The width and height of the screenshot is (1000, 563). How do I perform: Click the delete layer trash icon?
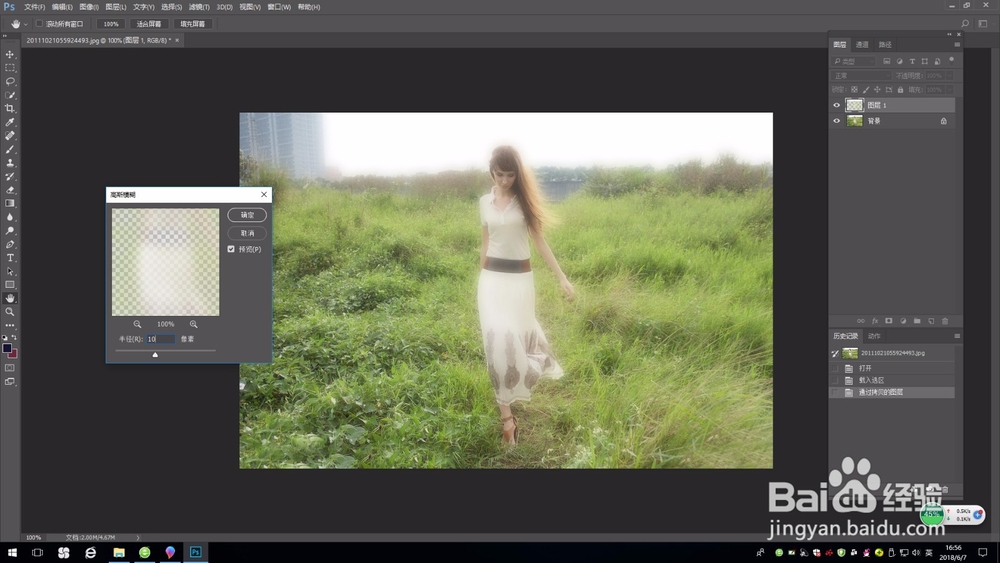[x=945, y=321]
